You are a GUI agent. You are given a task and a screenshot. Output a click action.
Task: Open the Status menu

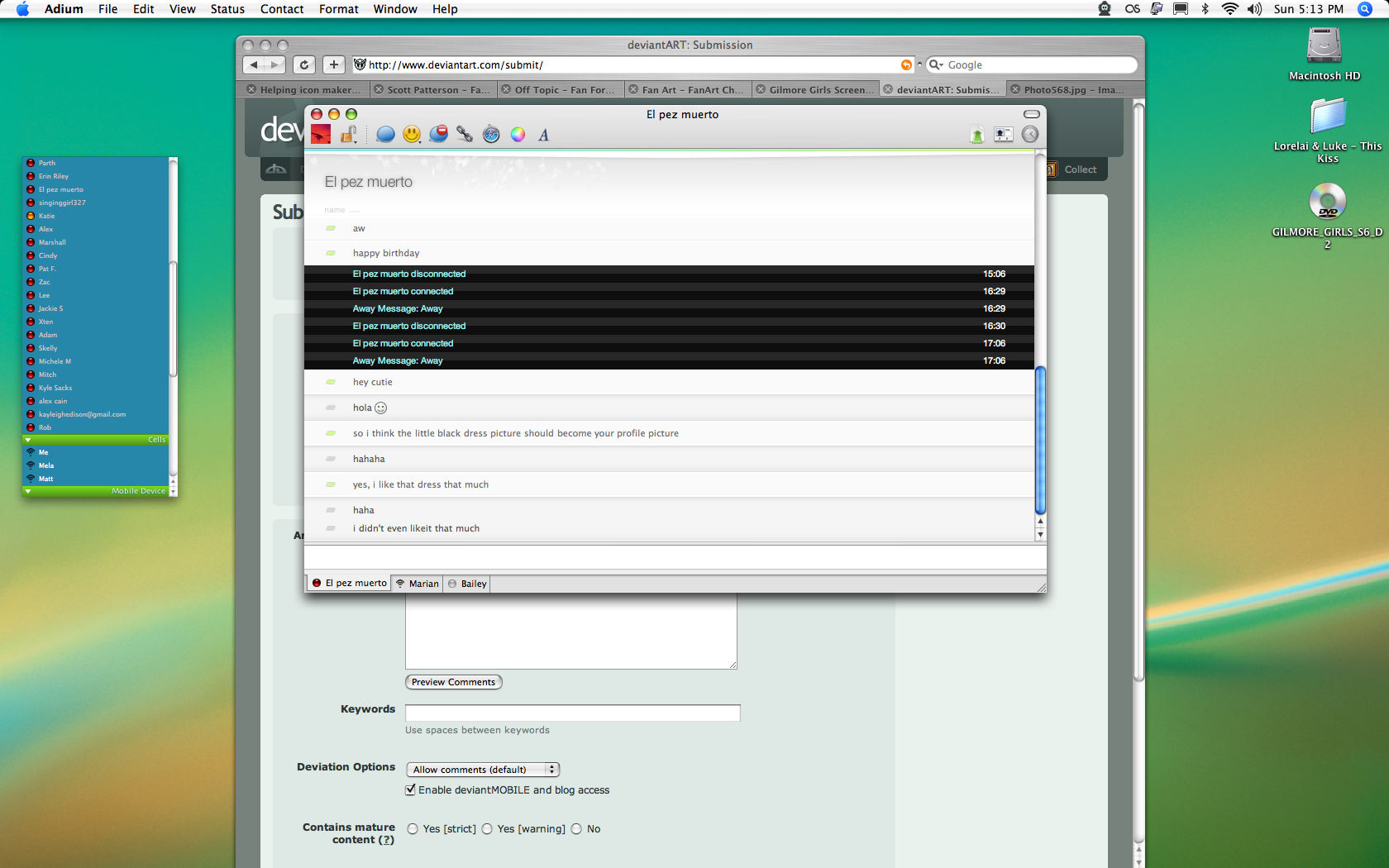[227, 9]
